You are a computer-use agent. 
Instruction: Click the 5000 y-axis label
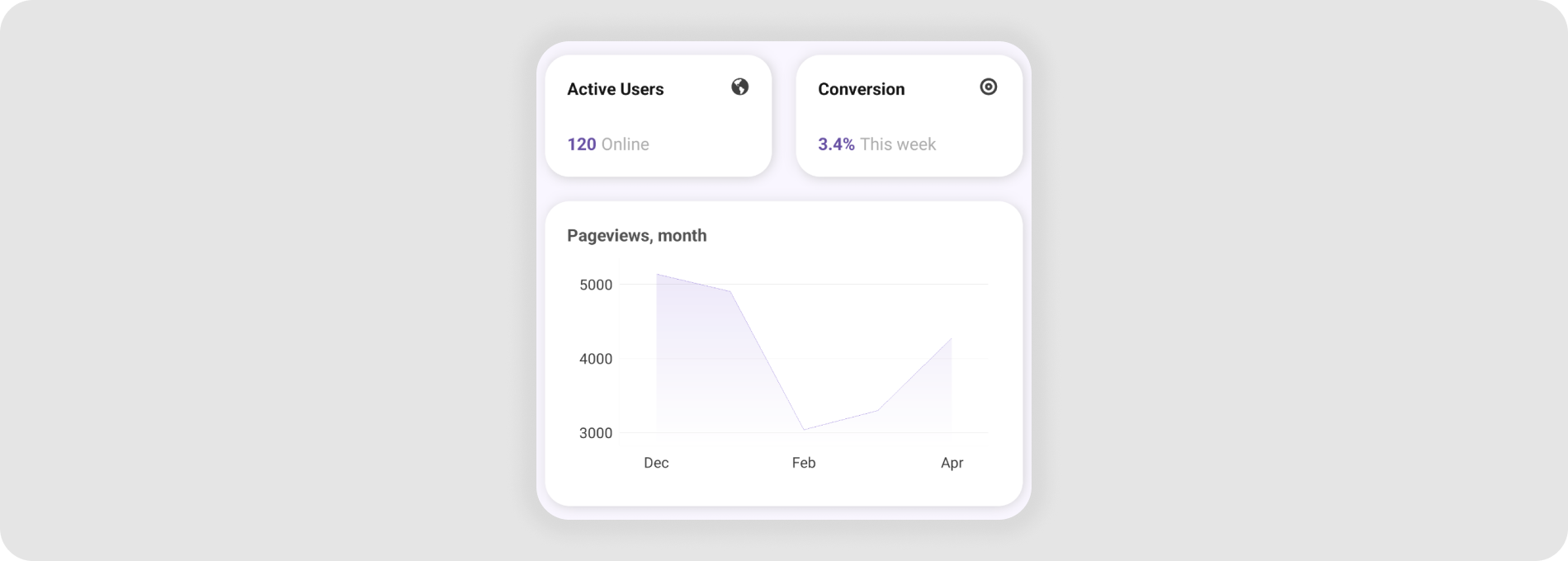pos(596,285)
